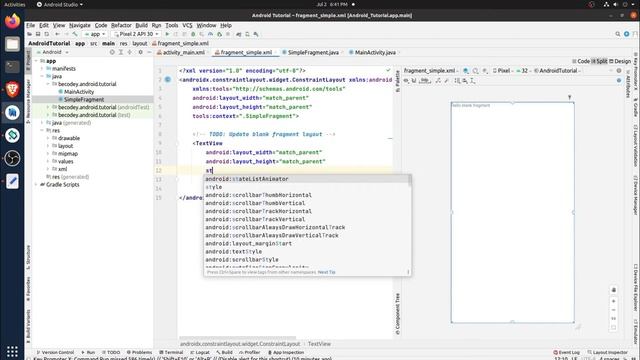The image size is (640, 360).
Task: Open Brave browser from the dock
Action: [x=12, y=89]
